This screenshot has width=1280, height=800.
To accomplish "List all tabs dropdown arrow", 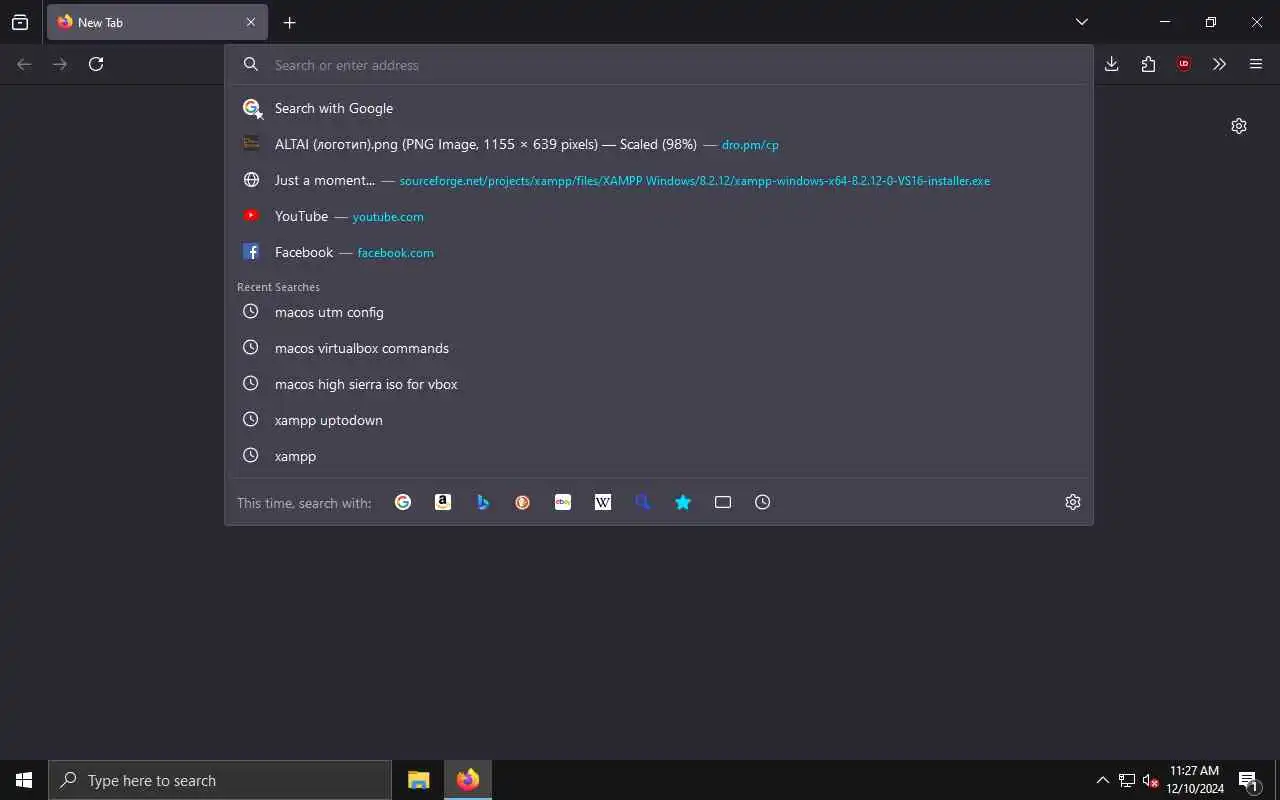I will (x=1082, y=22).
